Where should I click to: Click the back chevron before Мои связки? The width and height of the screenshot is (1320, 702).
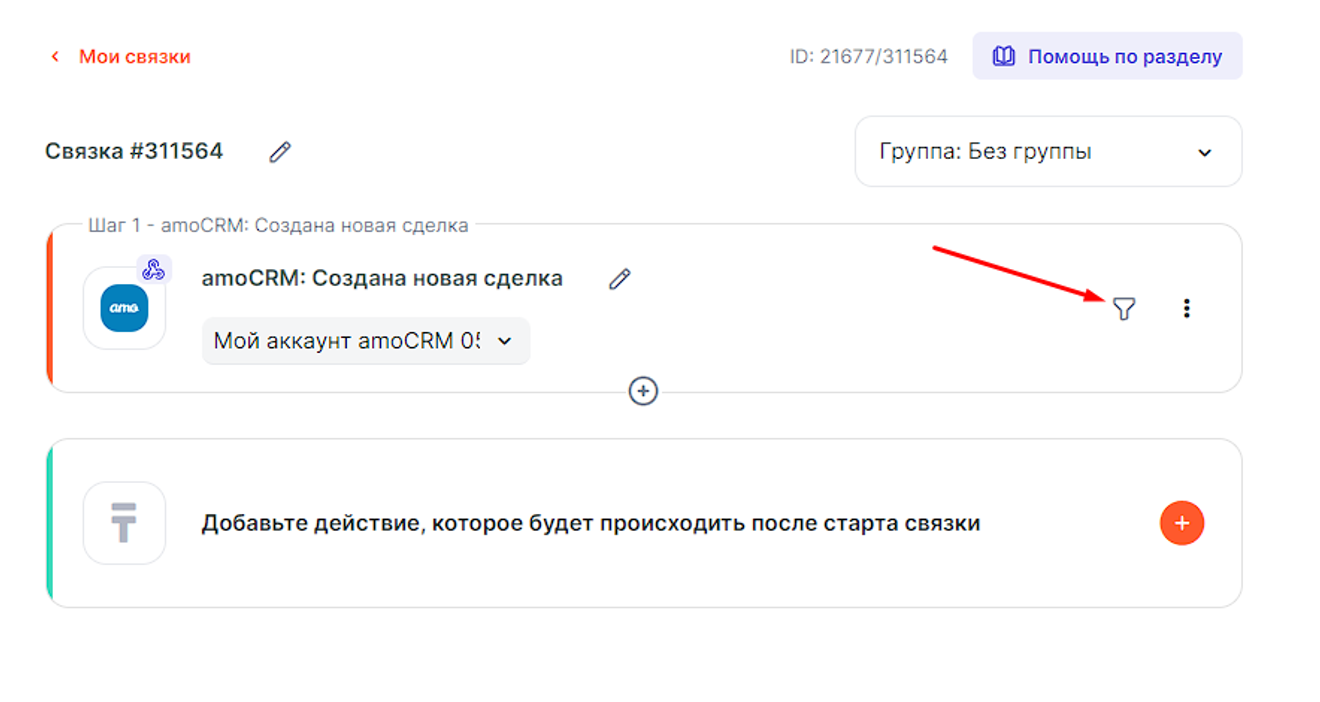pyautogui.click(x=56, y=57)
